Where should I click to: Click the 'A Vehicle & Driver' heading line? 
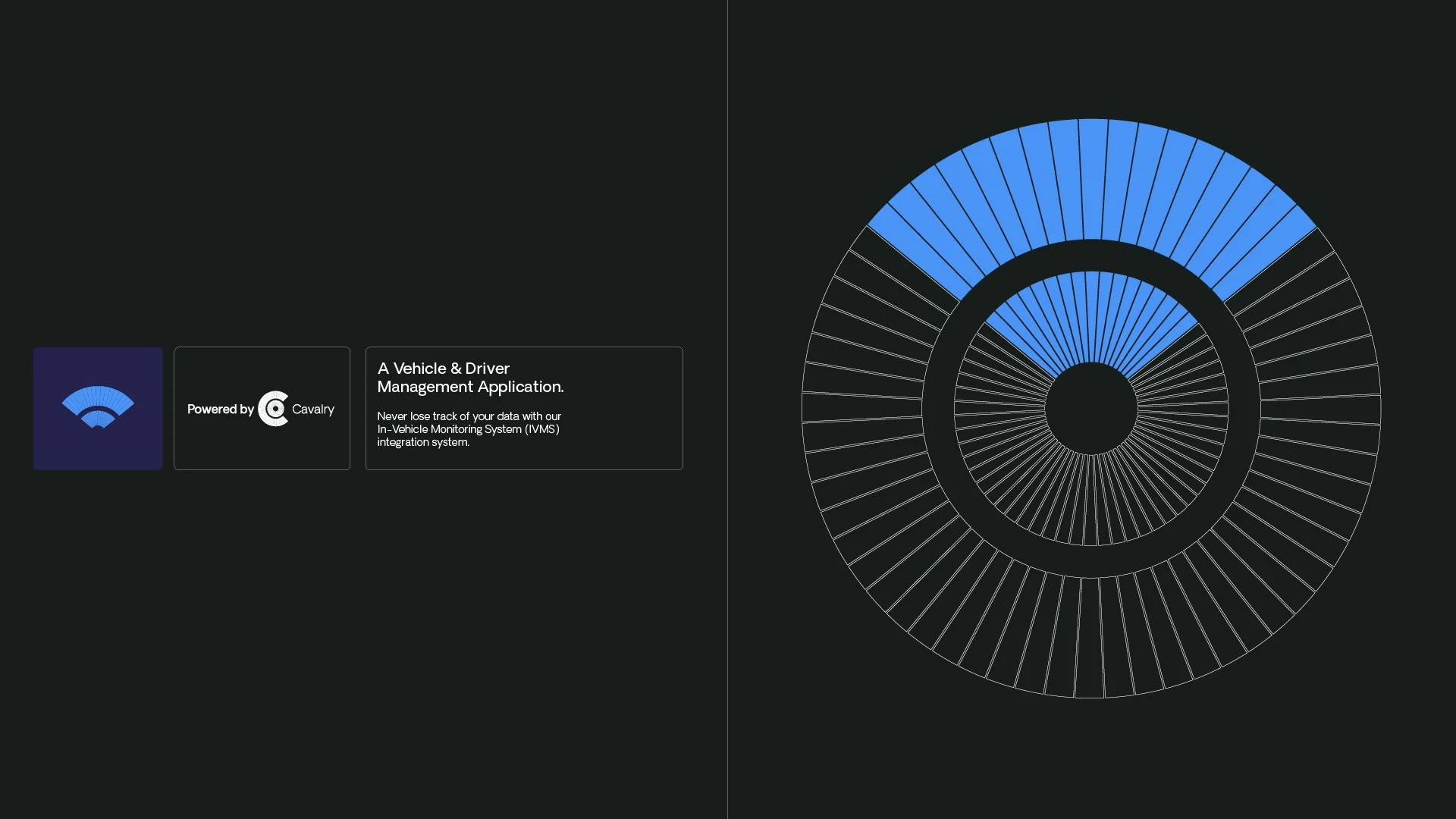tap(444, 369)
